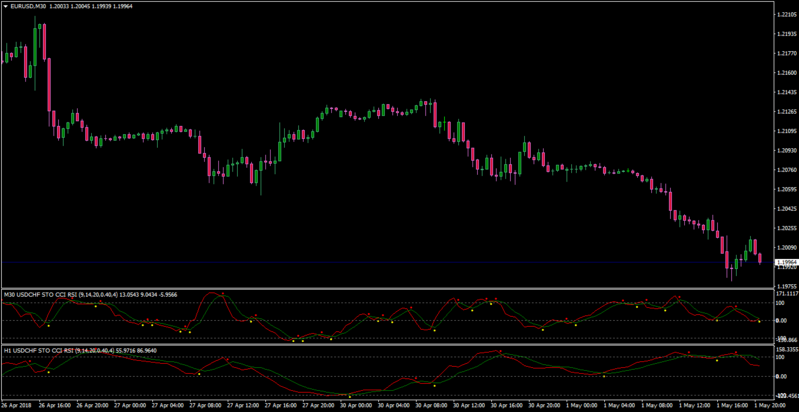
Task: Click the 1.21600 price scale value
Action: 786,73
